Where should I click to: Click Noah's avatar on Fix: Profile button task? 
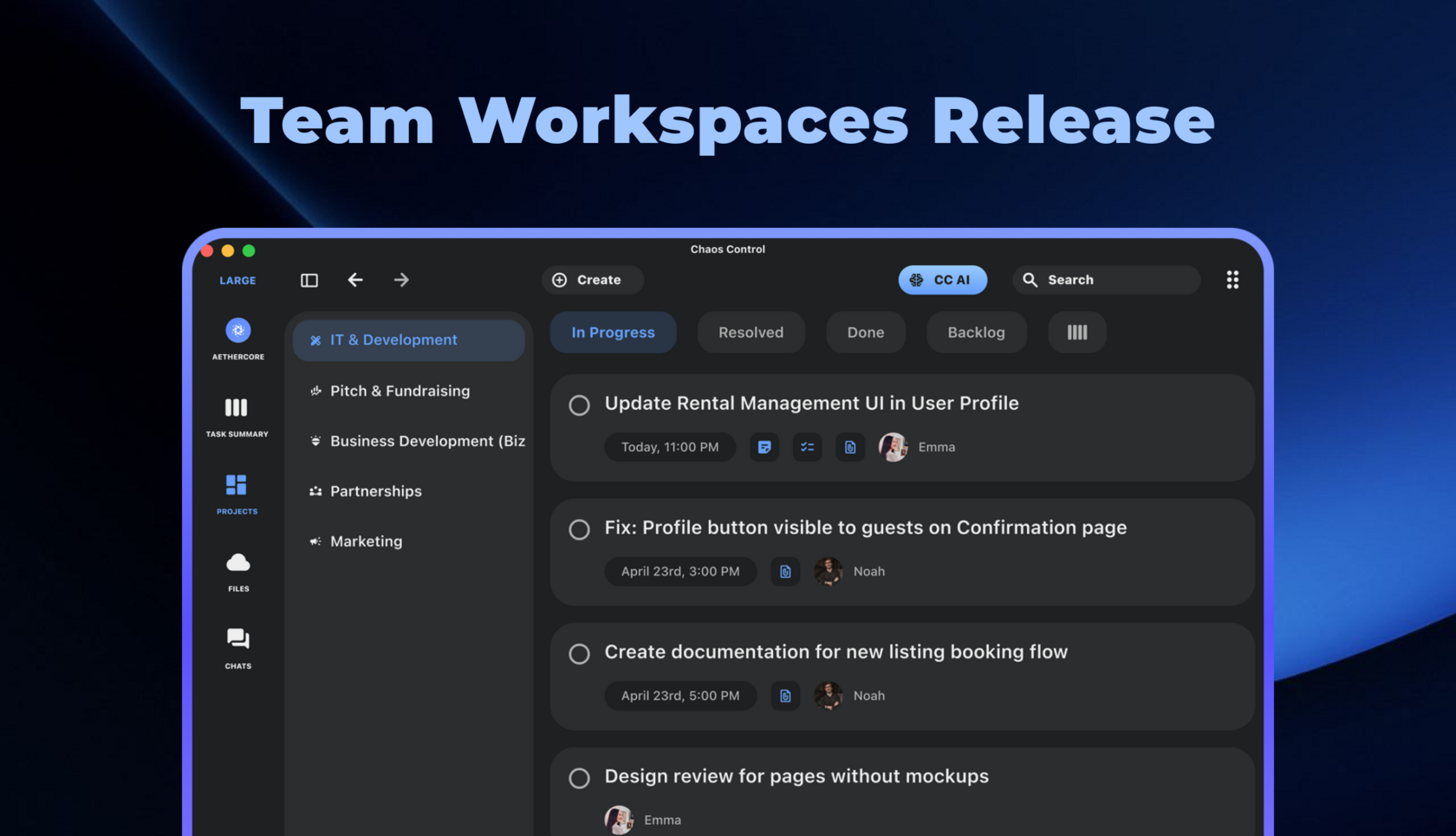tap(829, 572)
